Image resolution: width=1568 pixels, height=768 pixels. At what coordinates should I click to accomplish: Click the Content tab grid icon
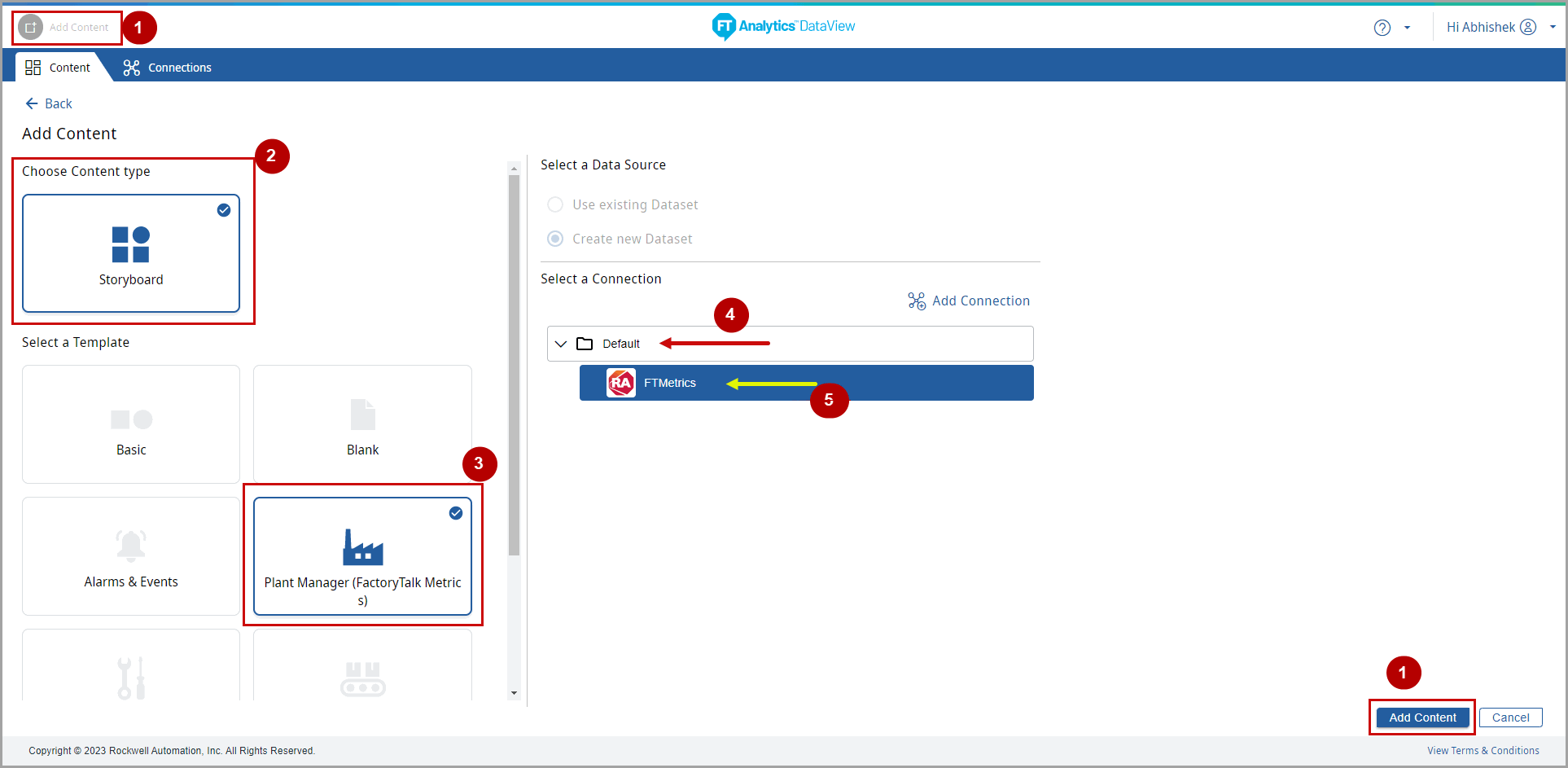click(33, 68)
